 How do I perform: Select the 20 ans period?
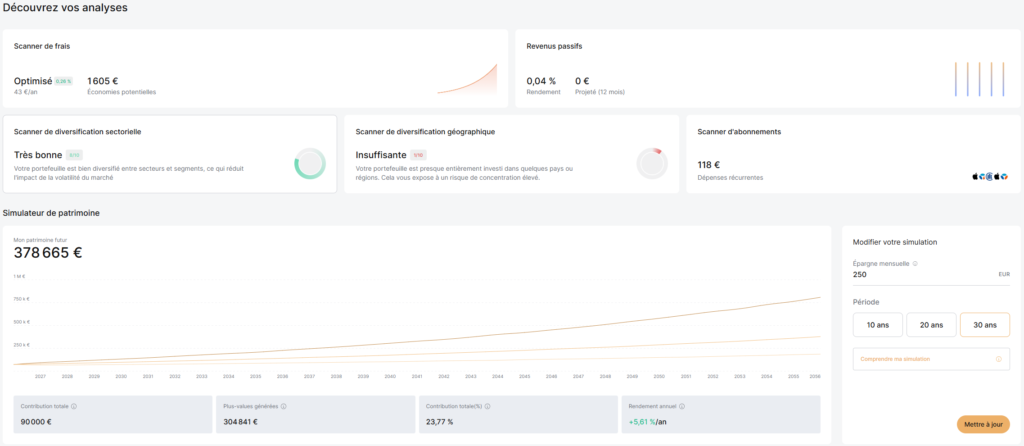(x=930, y=325)
